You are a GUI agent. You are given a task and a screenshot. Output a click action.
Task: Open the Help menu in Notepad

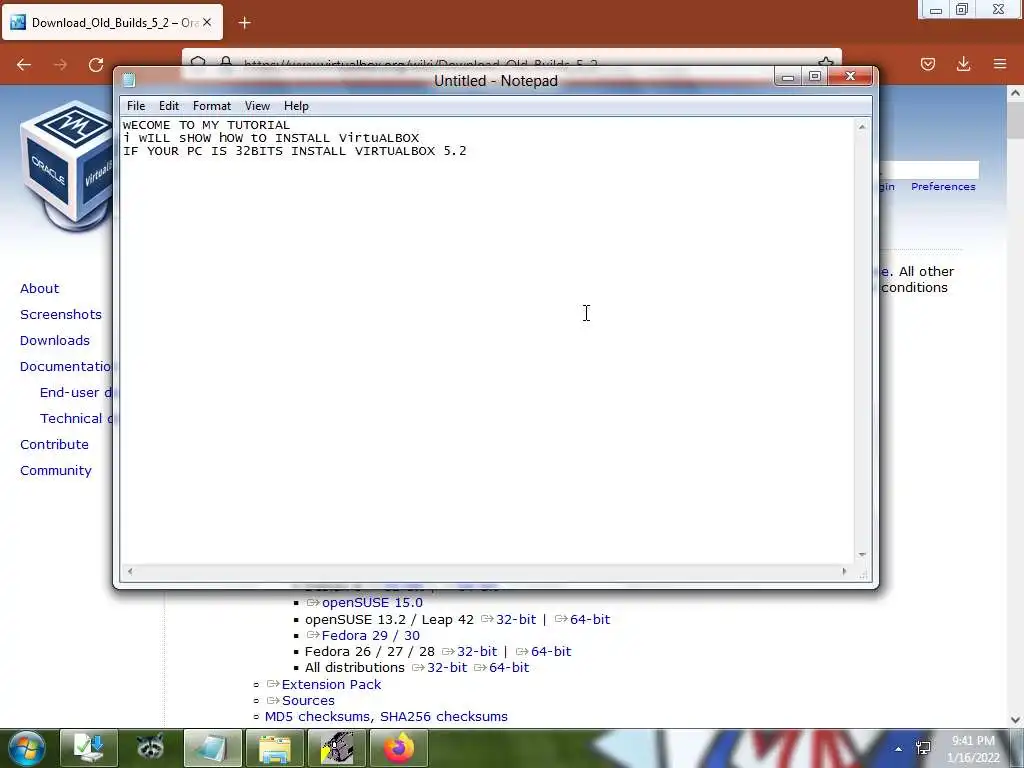coord(296,106)
